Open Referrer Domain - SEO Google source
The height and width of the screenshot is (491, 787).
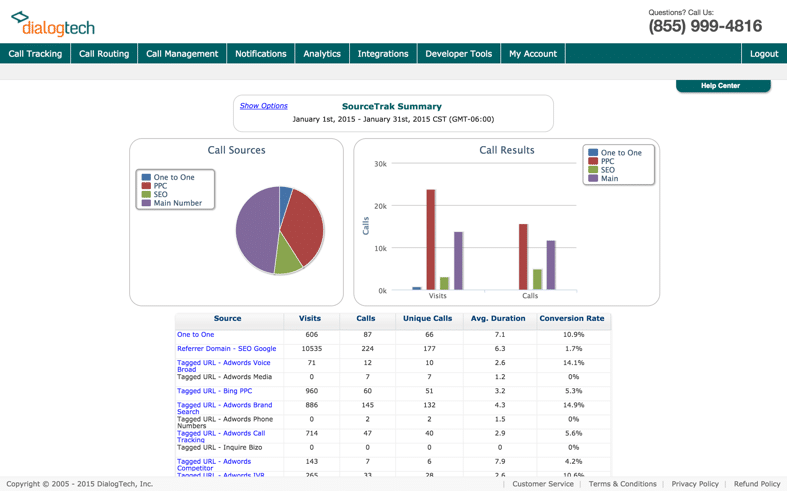226,348
